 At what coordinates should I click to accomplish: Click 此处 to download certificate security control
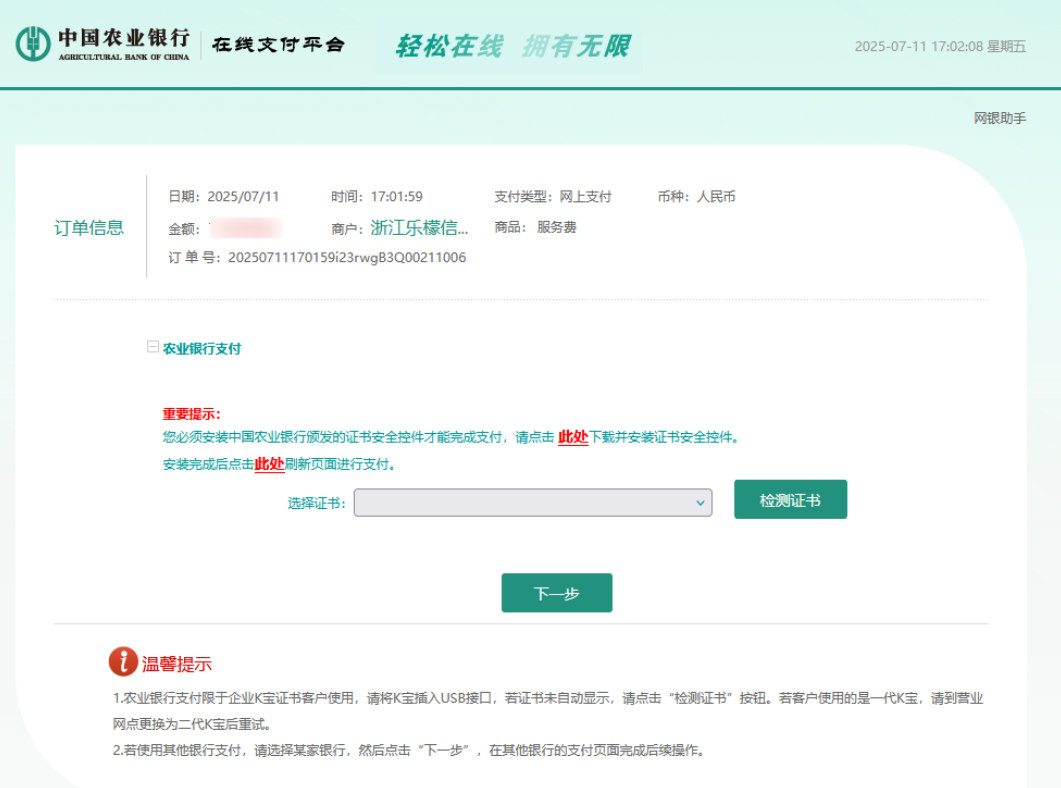tap(572, 437)
